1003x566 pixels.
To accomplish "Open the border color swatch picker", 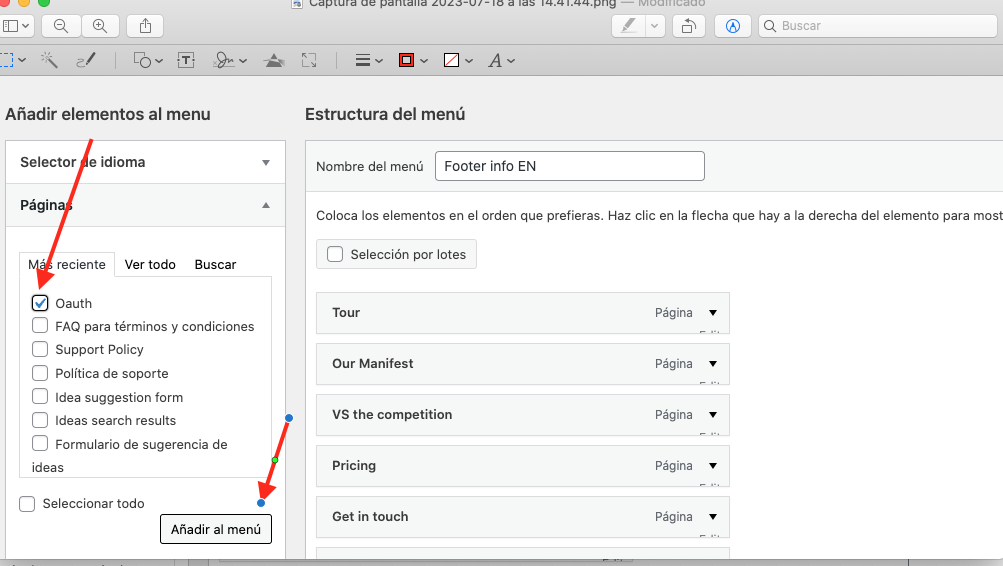I will [412, 61].
